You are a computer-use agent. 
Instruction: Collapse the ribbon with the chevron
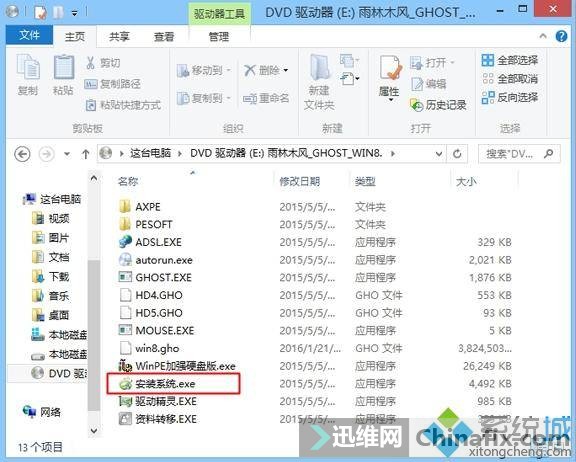(543, 36)
